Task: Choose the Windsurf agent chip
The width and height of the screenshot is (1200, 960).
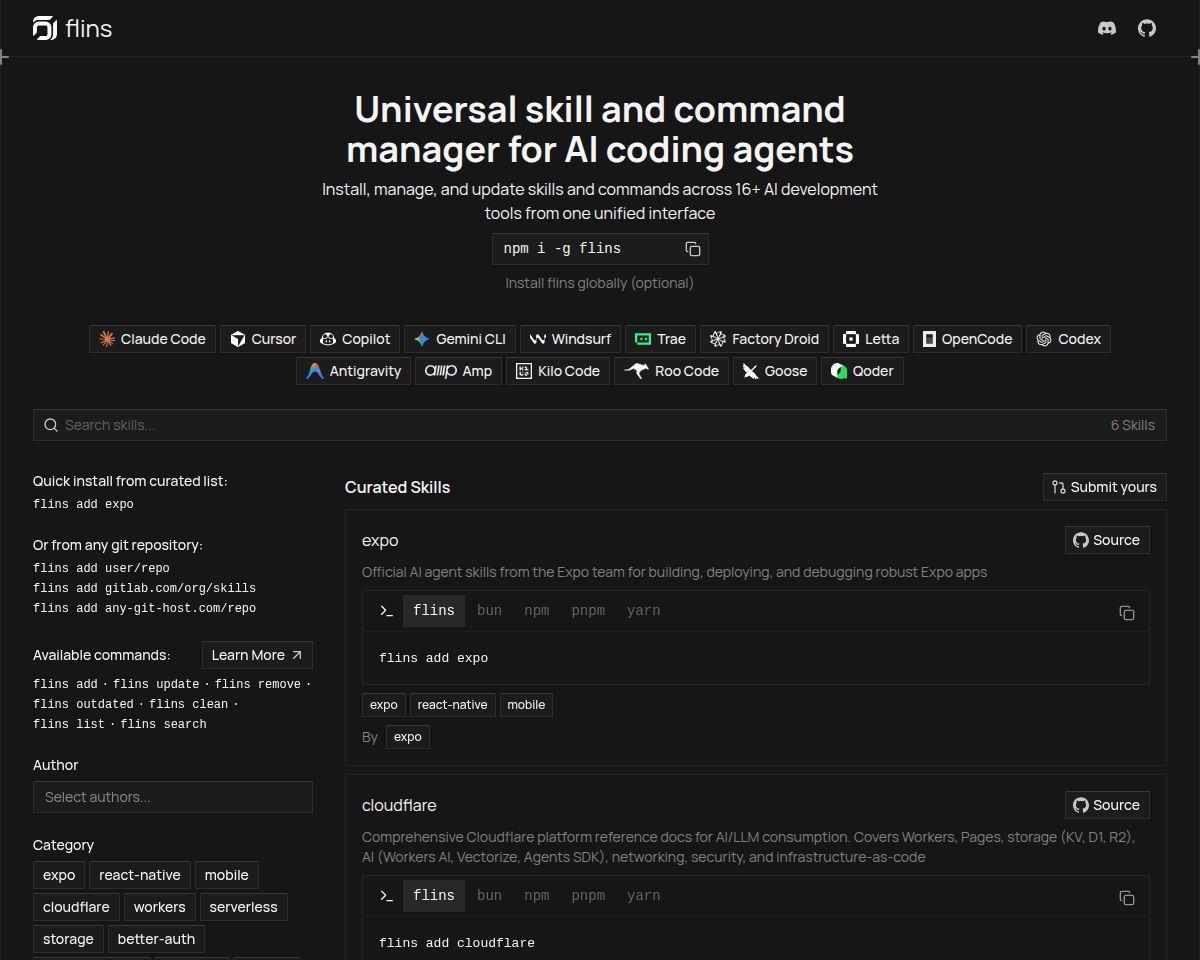Action: coord(570,339)
